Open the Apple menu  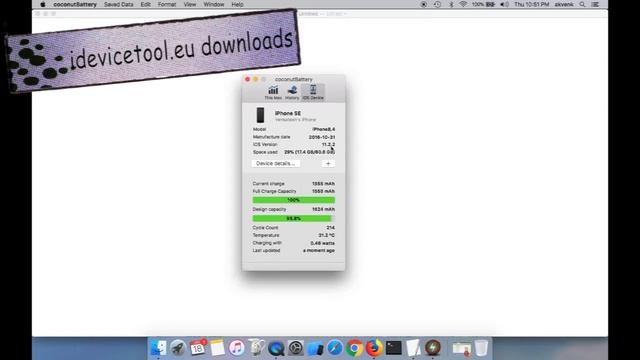(x=43, y=4)
